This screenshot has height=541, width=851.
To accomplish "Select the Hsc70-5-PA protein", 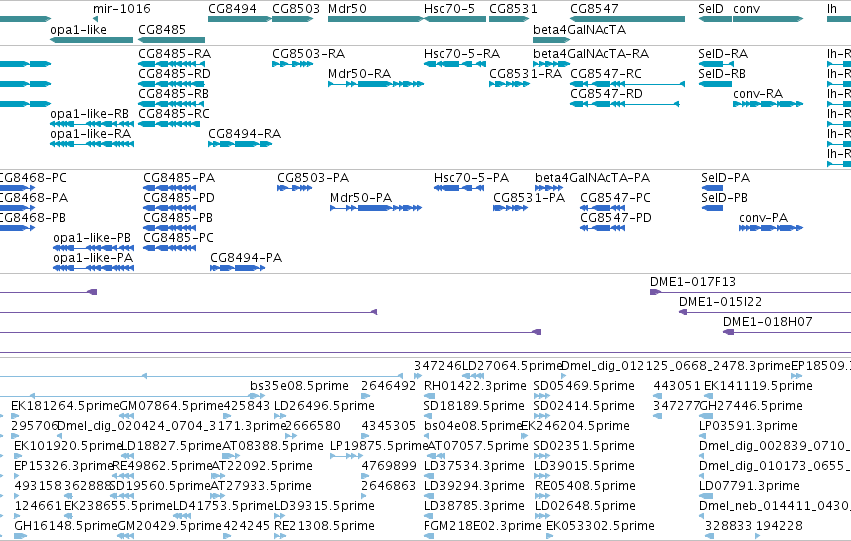I will click(x=459, y=188).
